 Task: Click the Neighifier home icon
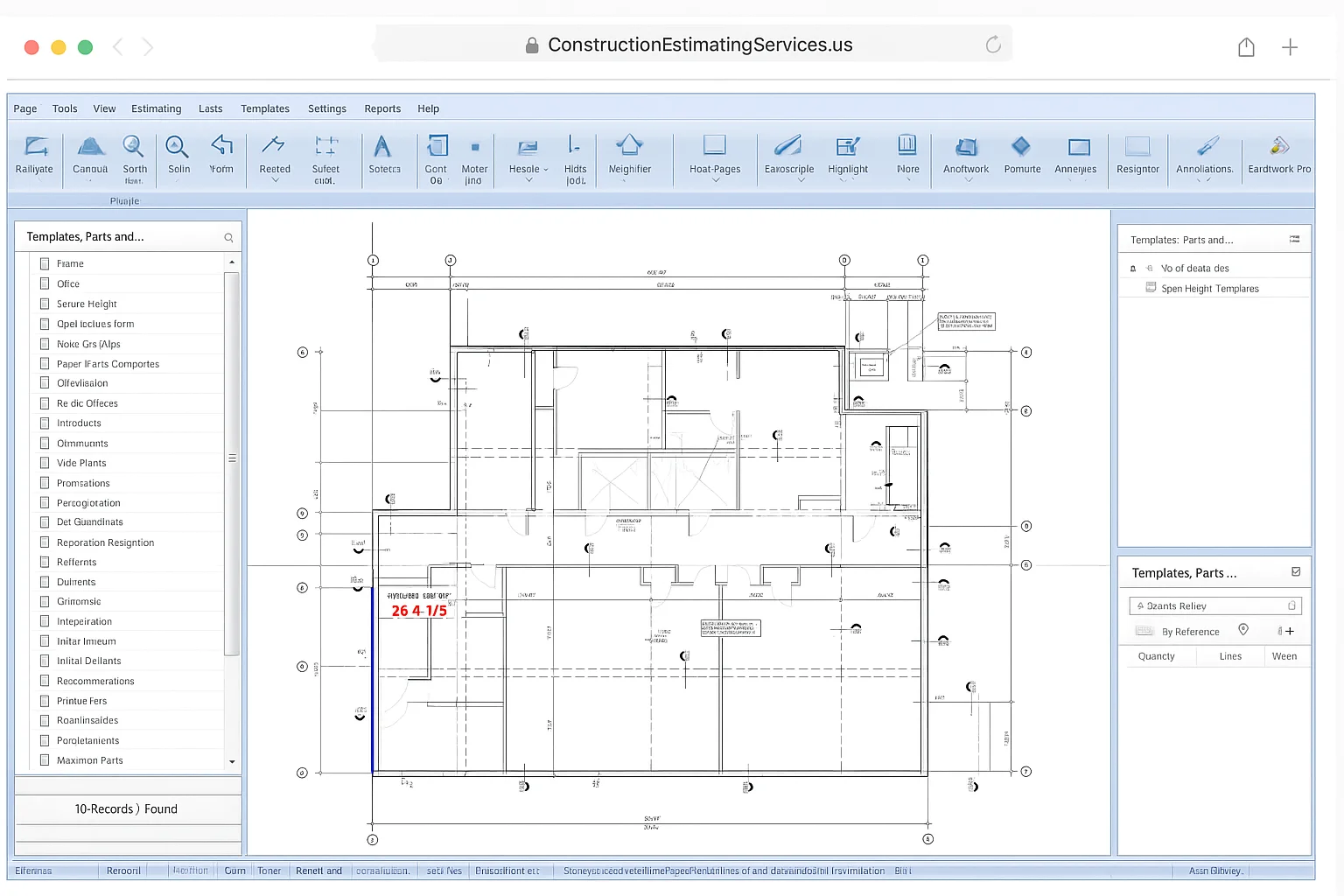pyautogui.click(x=629, y=145)
